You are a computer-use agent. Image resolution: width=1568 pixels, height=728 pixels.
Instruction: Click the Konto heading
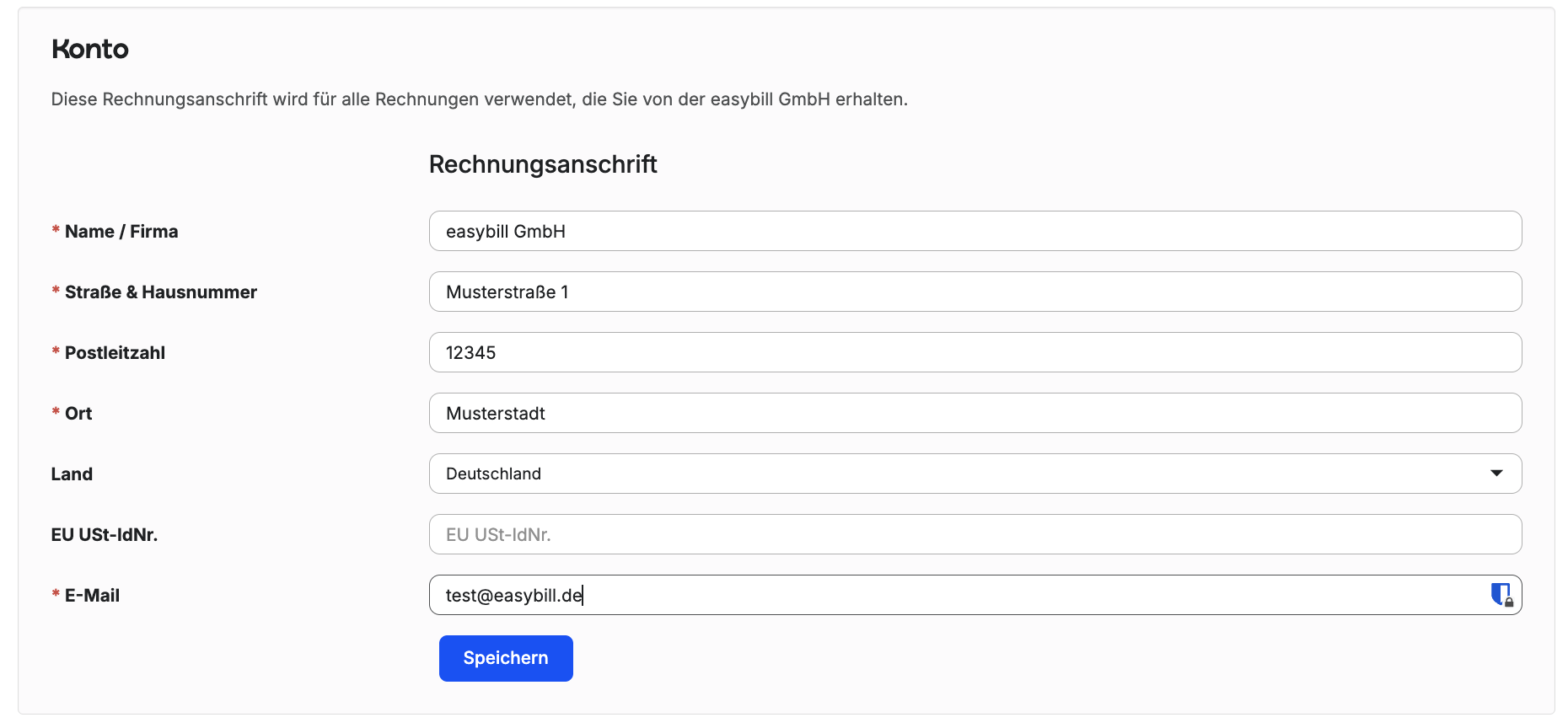point(90,49)
